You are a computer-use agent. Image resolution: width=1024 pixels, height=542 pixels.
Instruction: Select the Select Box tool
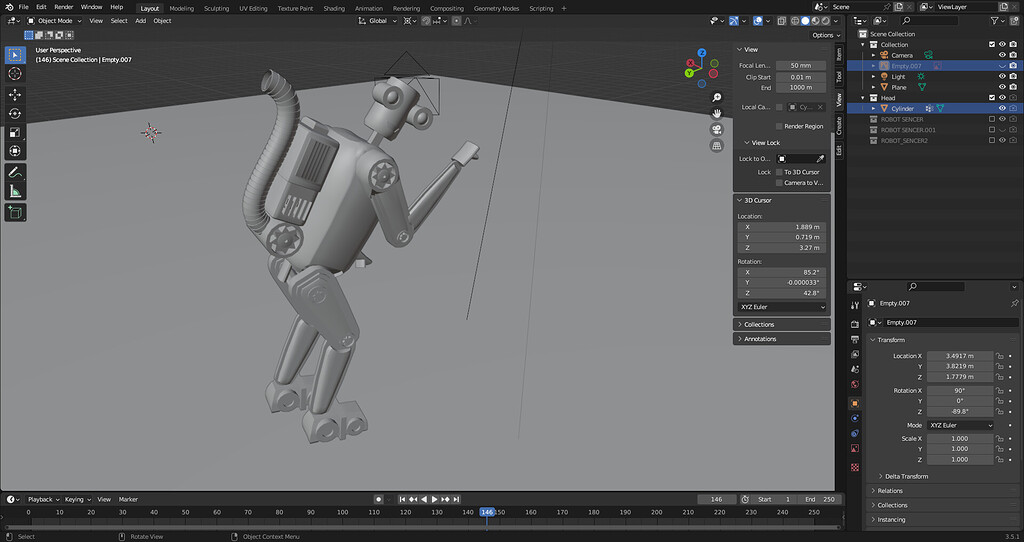[x=15, y=55]
